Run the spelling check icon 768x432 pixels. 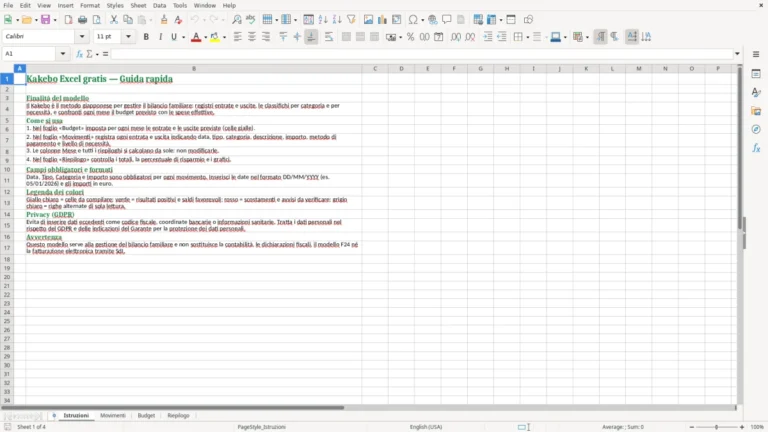251,20
